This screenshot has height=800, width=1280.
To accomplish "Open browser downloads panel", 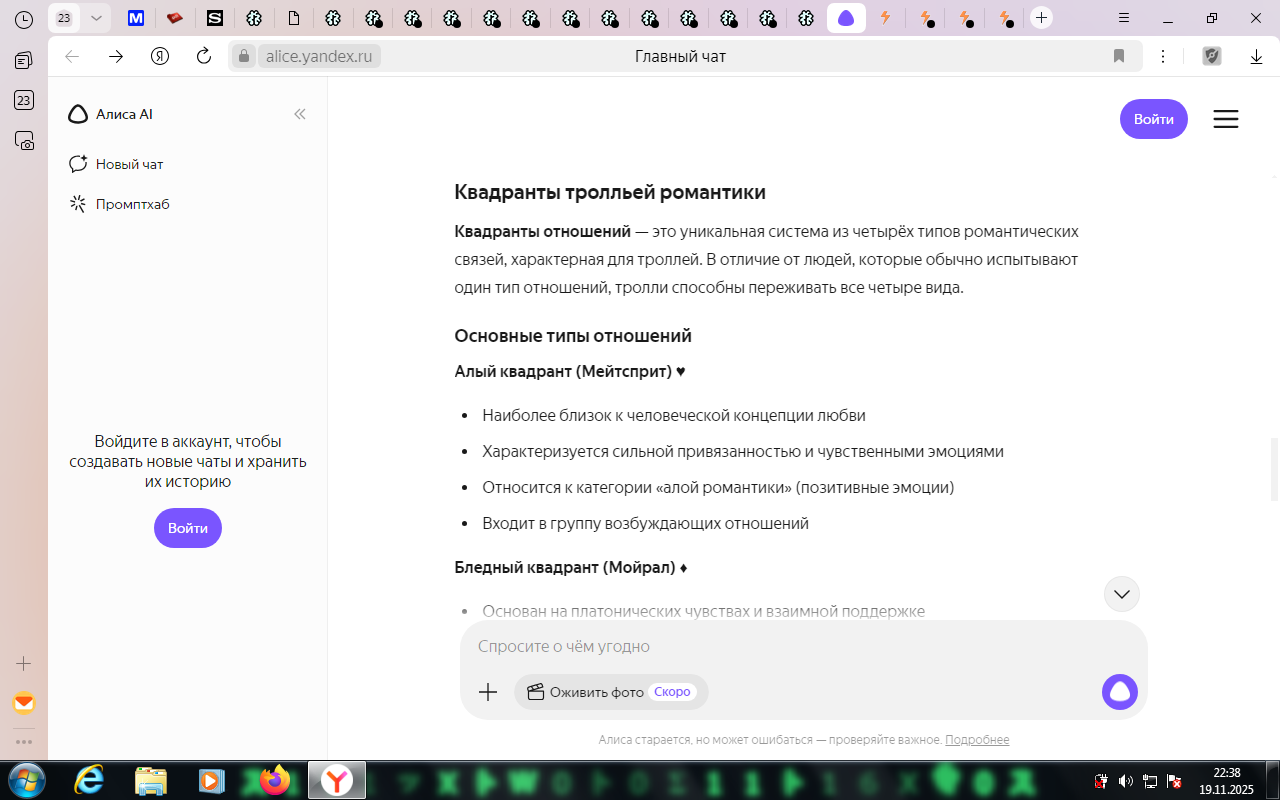I will coord(1256,56).
